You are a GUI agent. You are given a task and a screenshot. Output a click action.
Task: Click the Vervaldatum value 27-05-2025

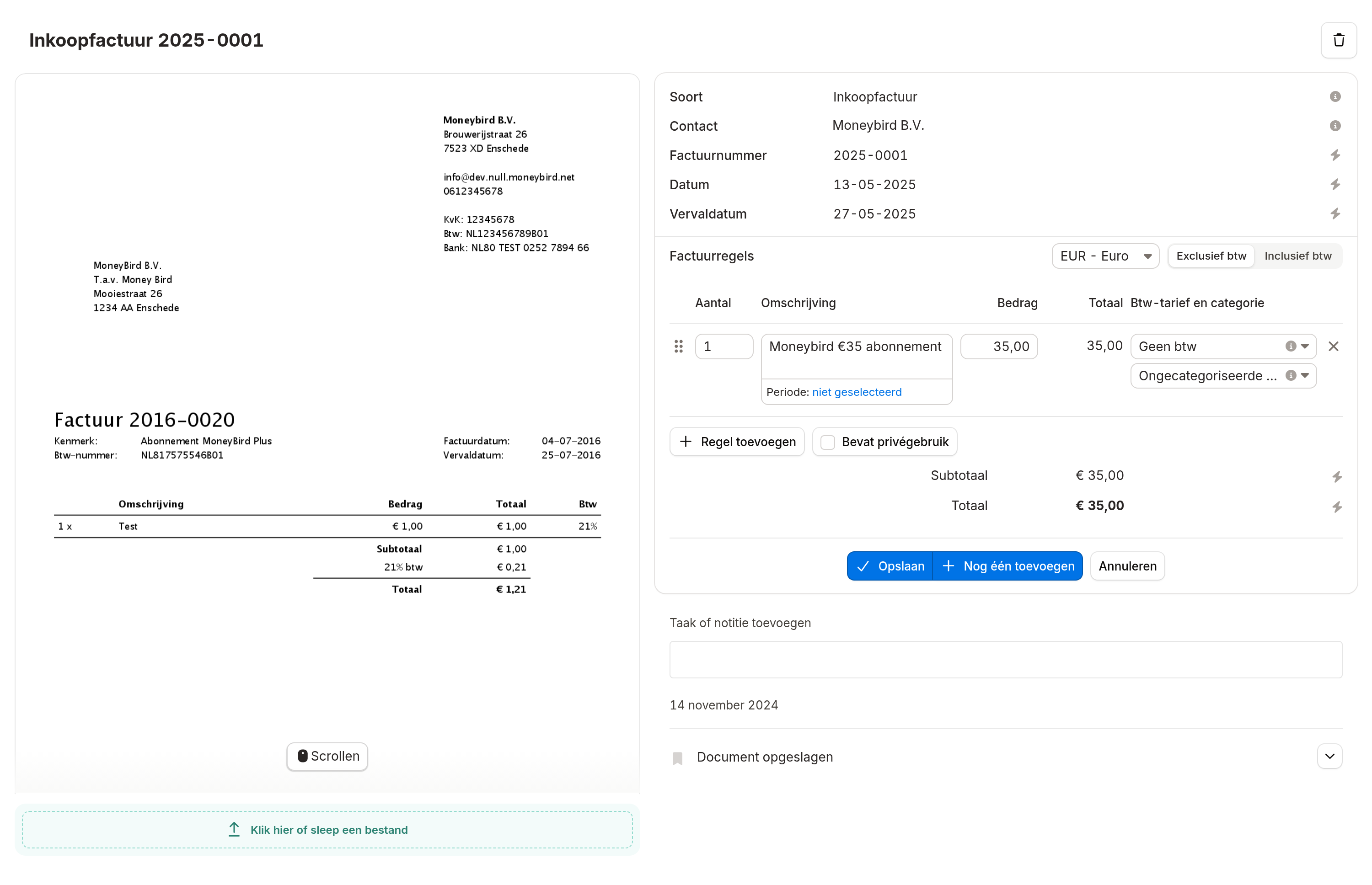coord(874,214)
